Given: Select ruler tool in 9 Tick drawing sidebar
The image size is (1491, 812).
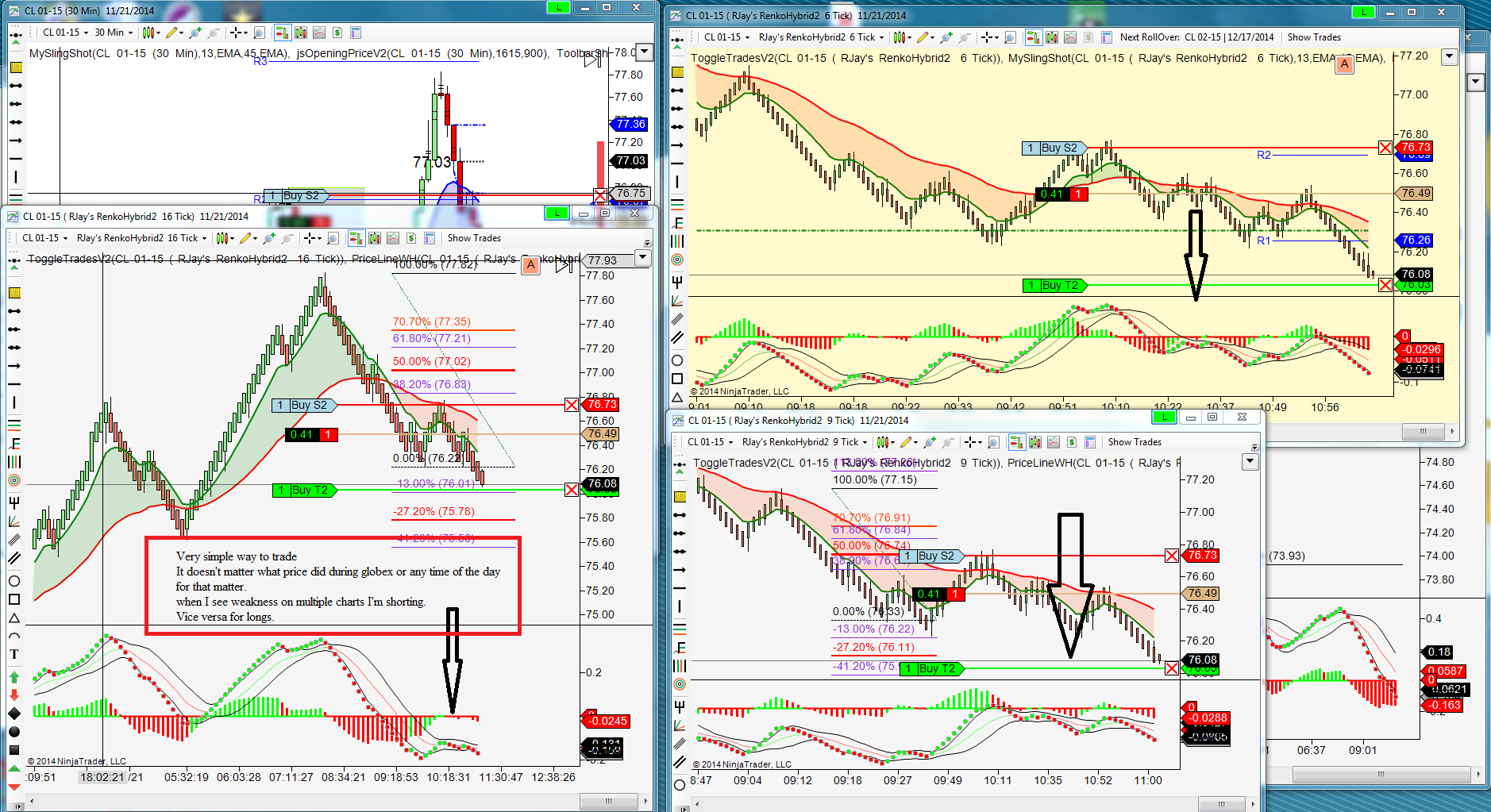Looking at the screenshot, I should (680, 497).
